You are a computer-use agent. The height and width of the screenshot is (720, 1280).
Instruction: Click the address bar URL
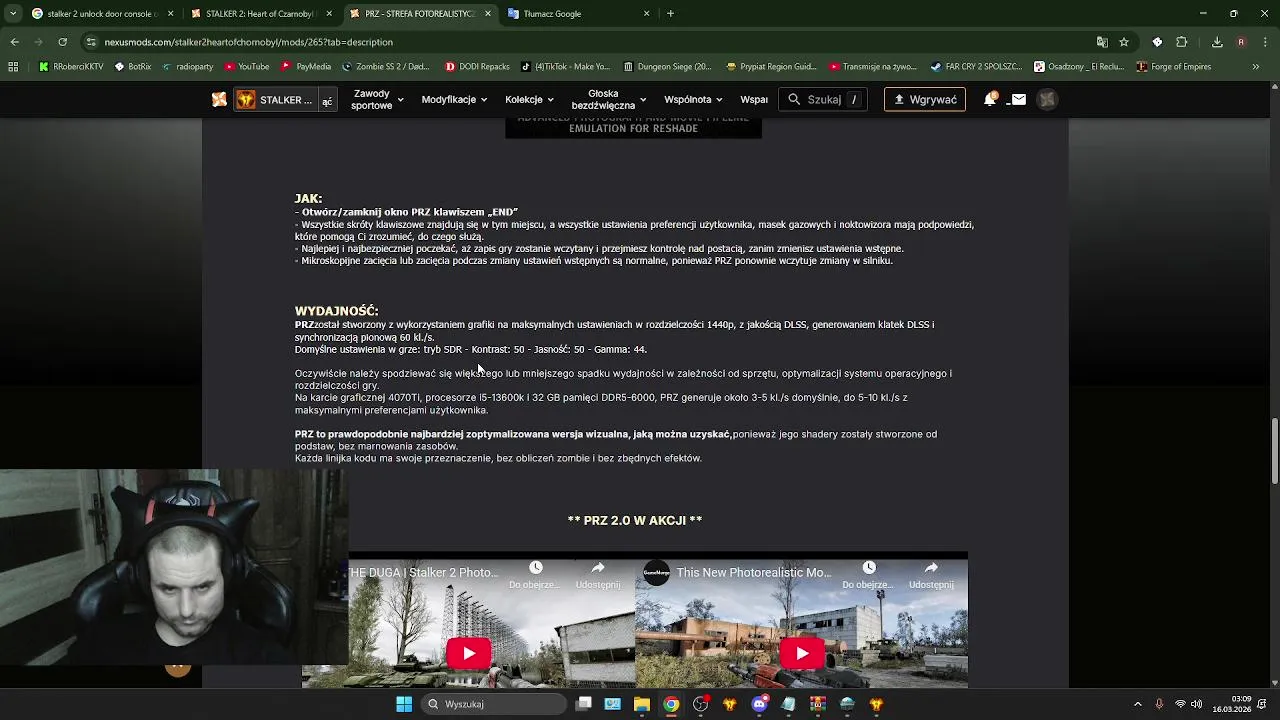click(x=249, y=42)
